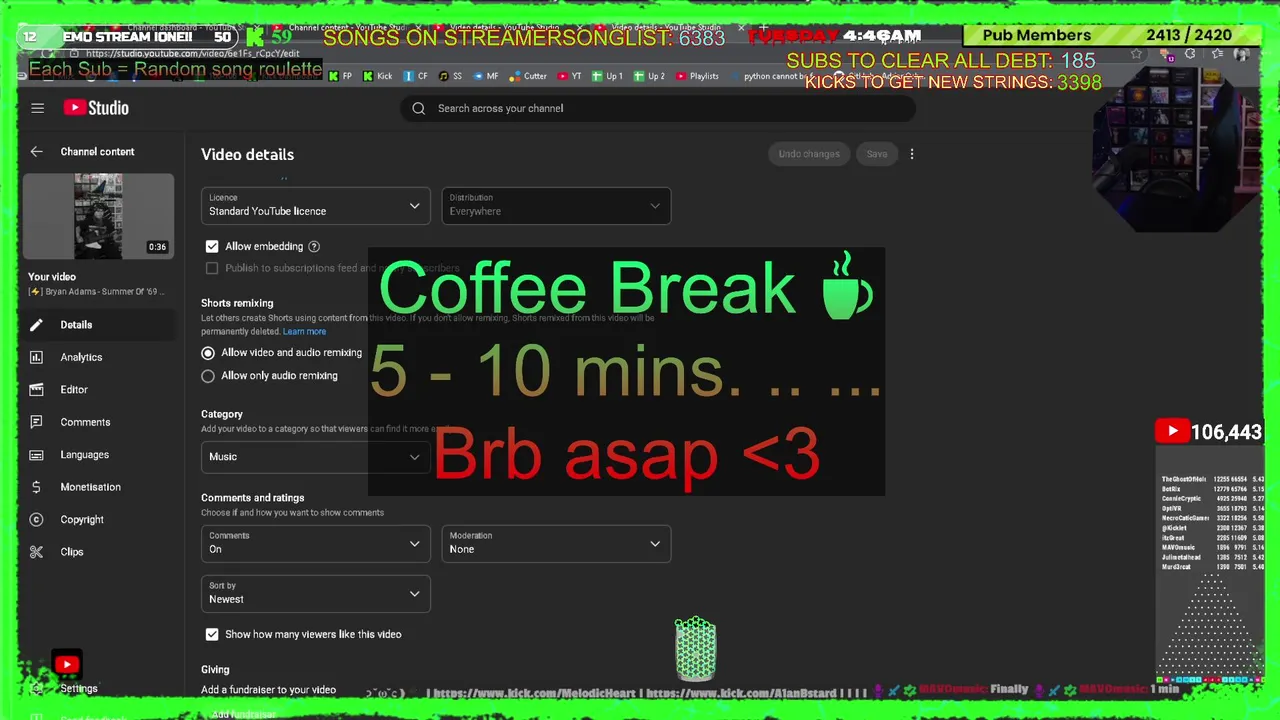The image size is (1280, 720).
Task: Open the Comments page from the sidebar
Action: pos(85,422)
